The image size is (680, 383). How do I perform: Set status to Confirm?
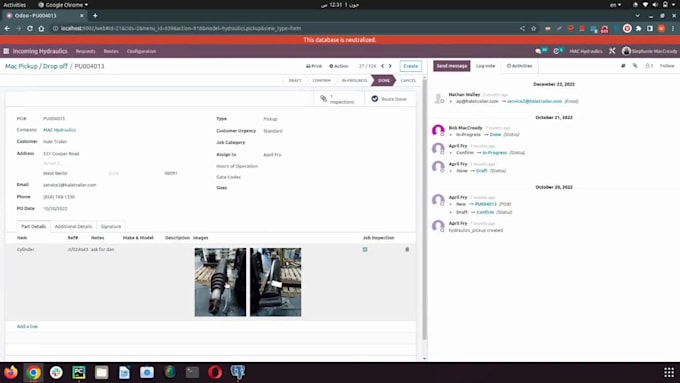(321, 81)
